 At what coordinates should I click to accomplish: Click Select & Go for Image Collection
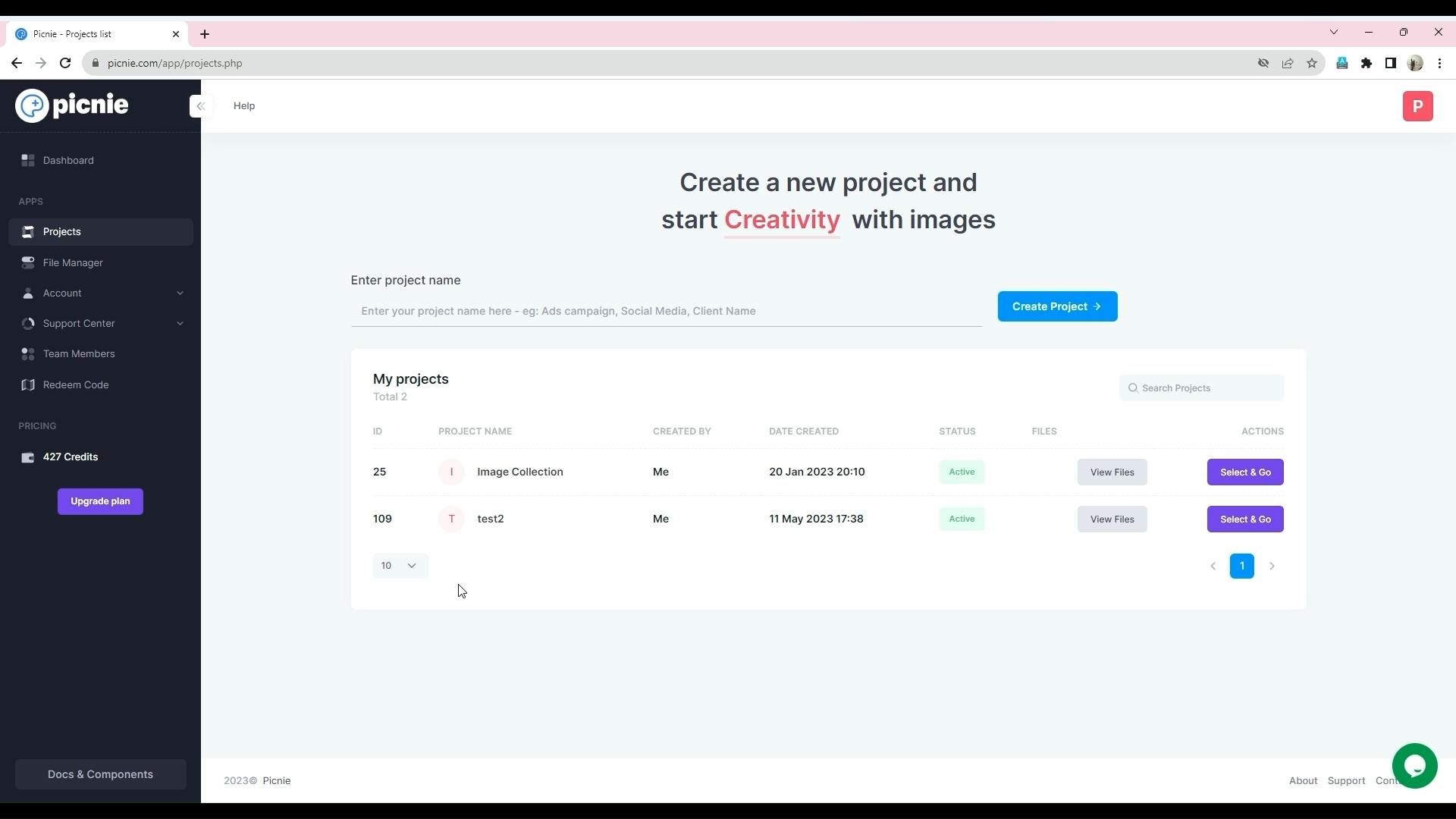[x=1246, y=471]
